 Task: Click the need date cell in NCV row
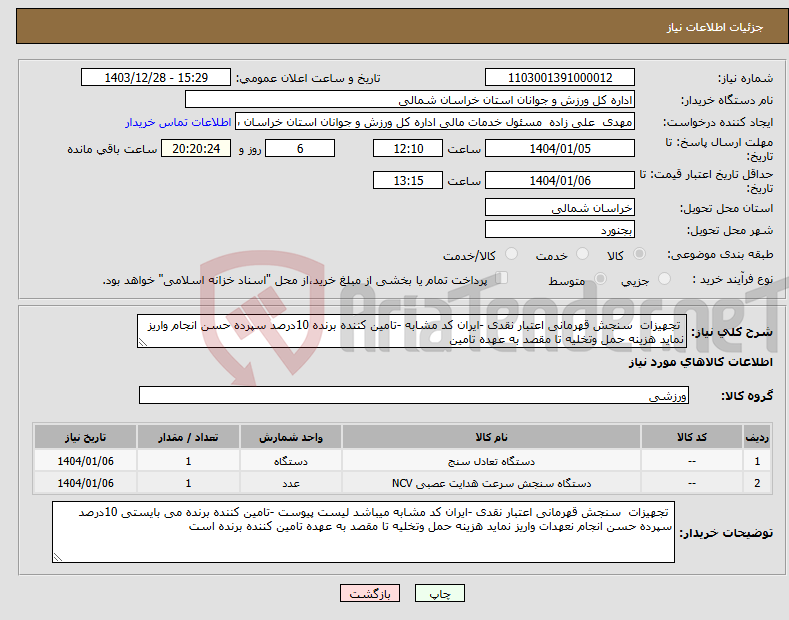(x=86, y=483)
